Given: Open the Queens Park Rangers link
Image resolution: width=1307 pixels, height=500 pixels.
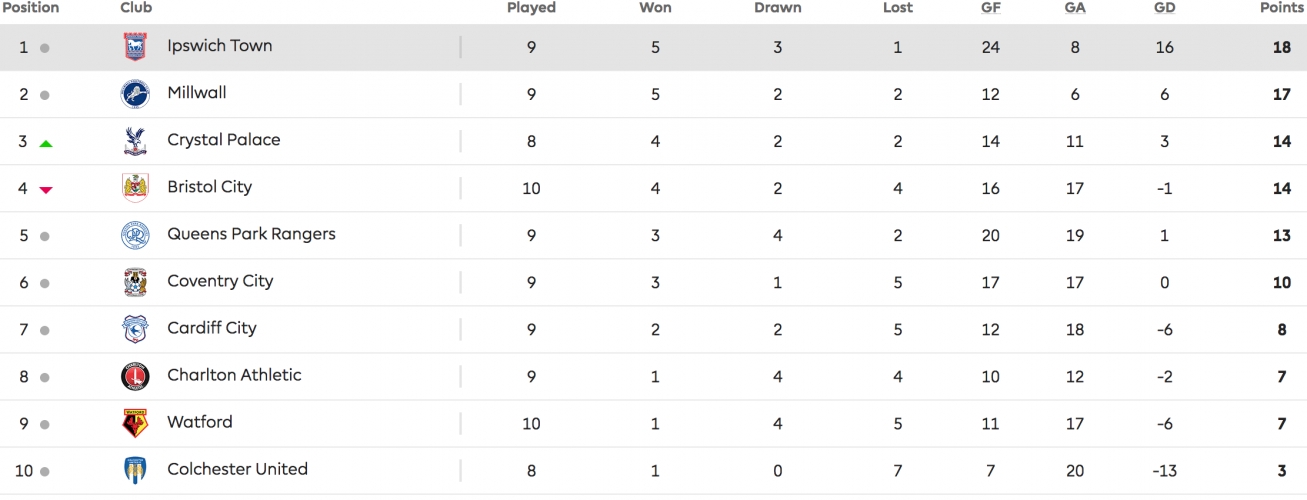Looking at the screenshot, I should 251,234.
